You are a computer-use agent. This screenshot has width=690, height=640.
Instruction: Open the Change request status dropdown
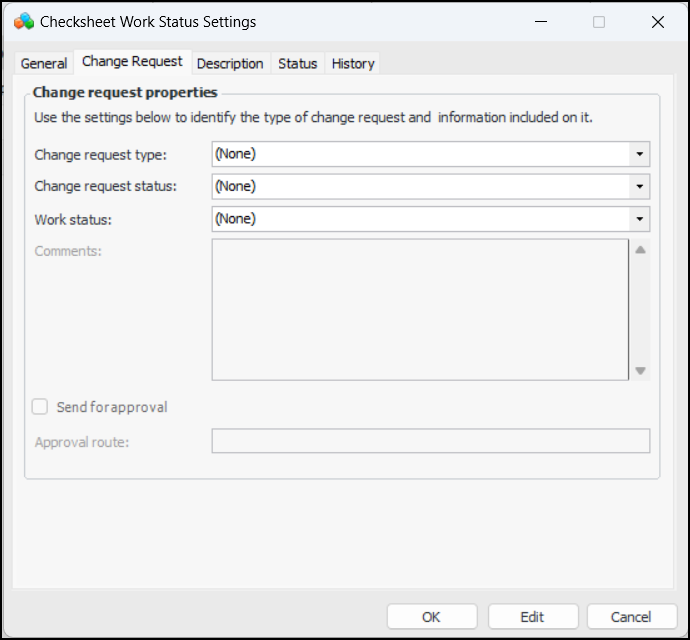click(x=639, y=186)
